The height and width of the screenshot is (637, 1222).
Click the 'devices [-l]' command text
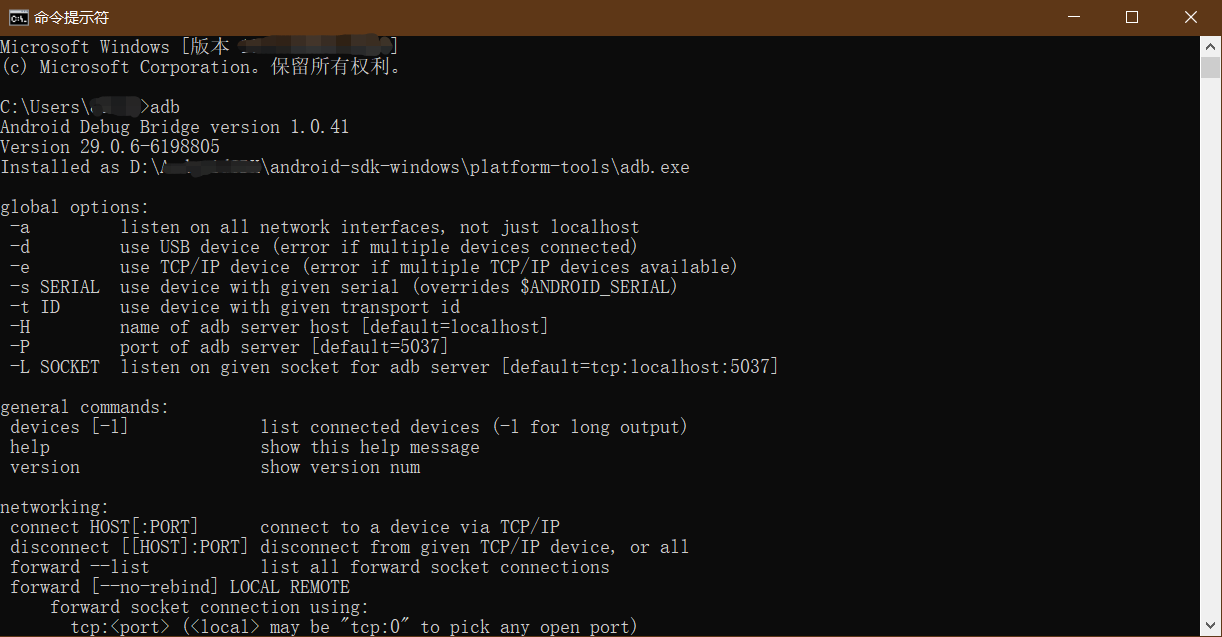pos(69,427)
